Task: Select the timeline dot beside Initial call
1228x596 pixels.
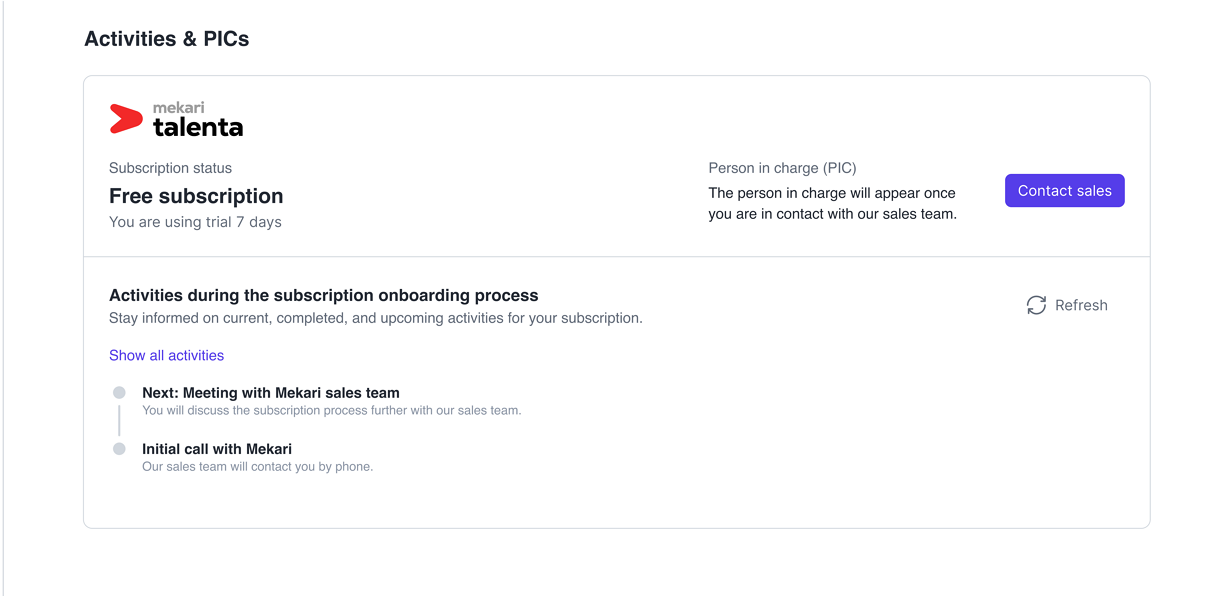Action: click(x=119, y=449)
